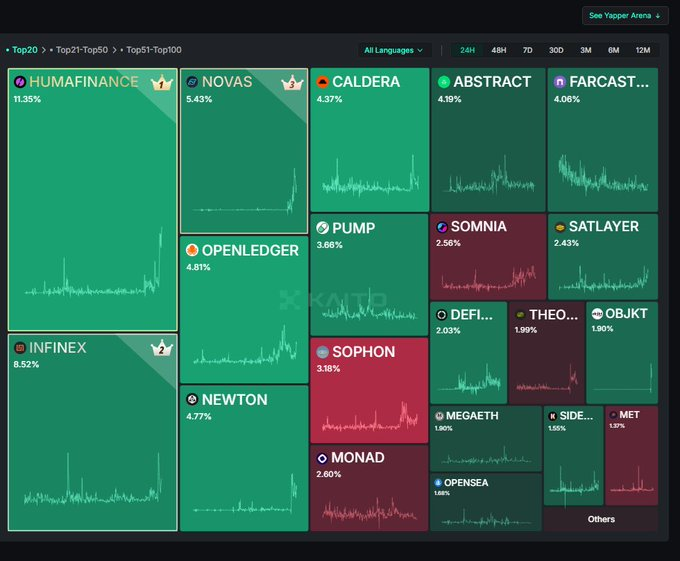Switch to the 12M timeframe
Screen dimensions: 680x561
tap(643, 50)
